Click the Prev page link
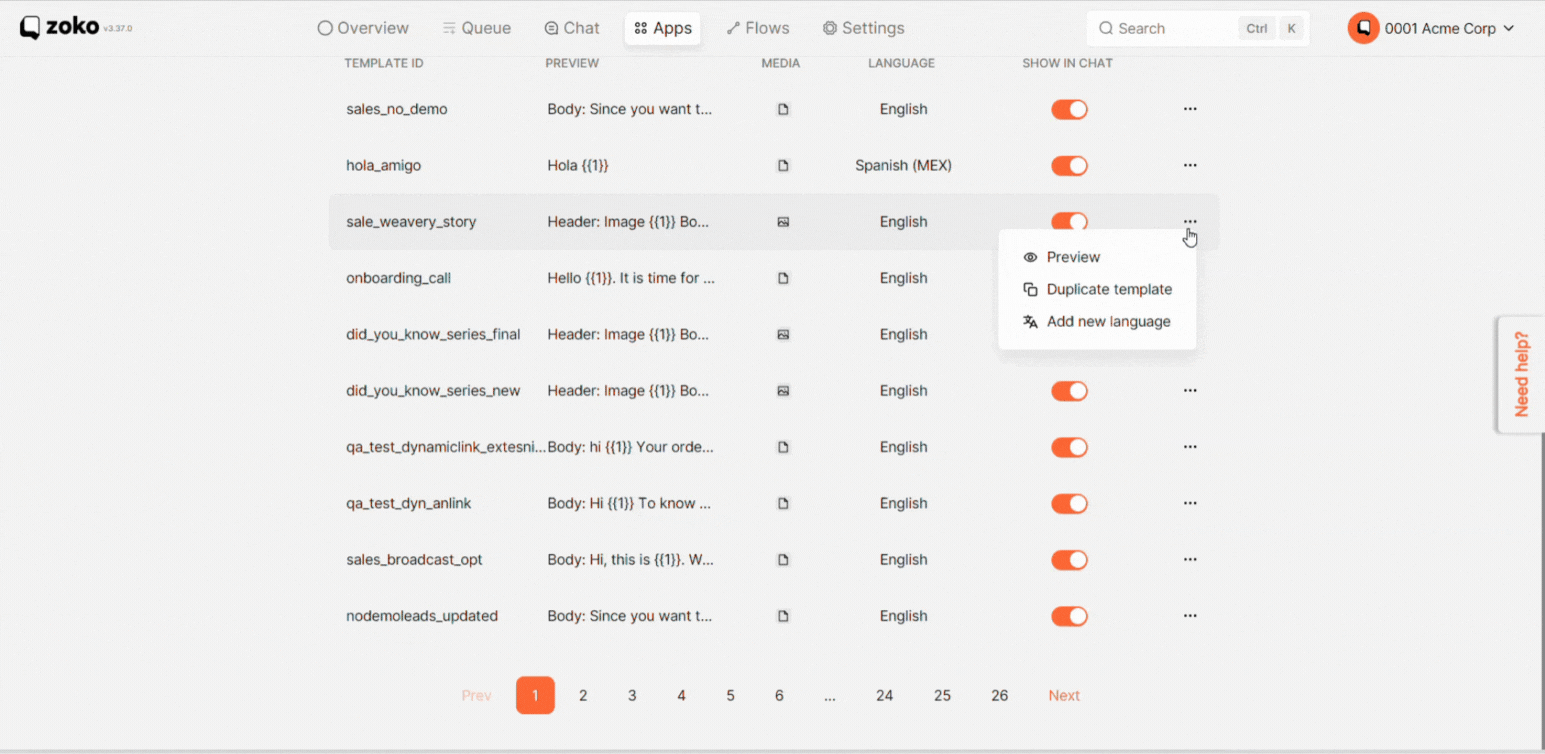1545x754 pixels. (x=476, y=695)
